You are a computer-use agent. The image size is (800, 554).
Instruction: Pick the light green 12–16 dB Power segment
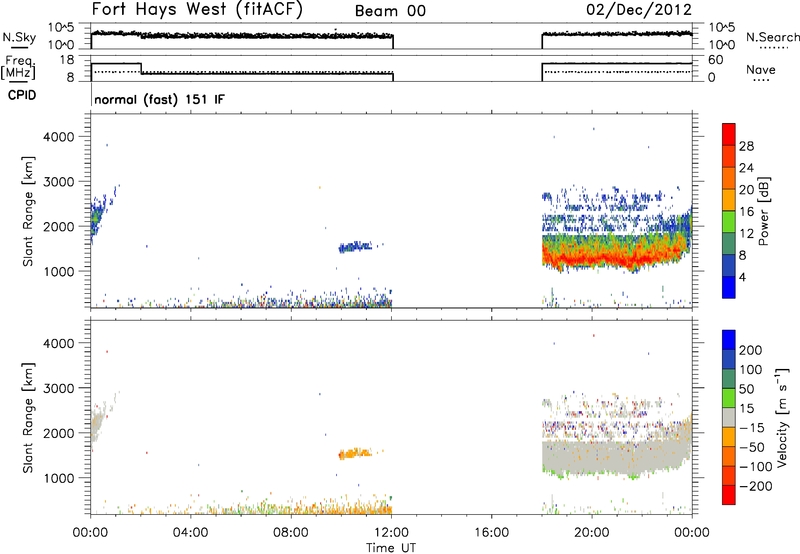point(729,222)
